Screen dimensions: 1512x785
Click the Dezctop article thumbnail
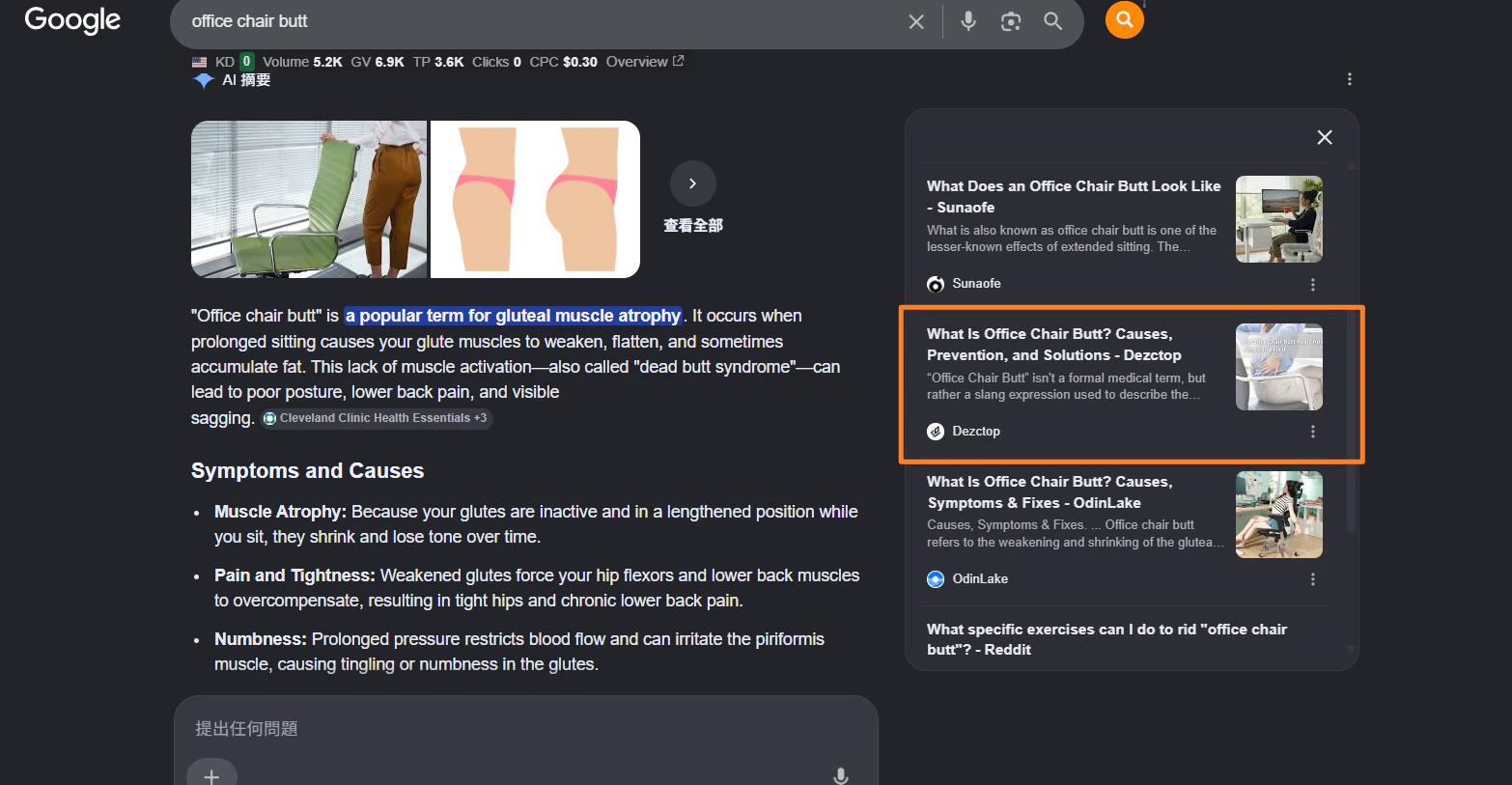1279,367
